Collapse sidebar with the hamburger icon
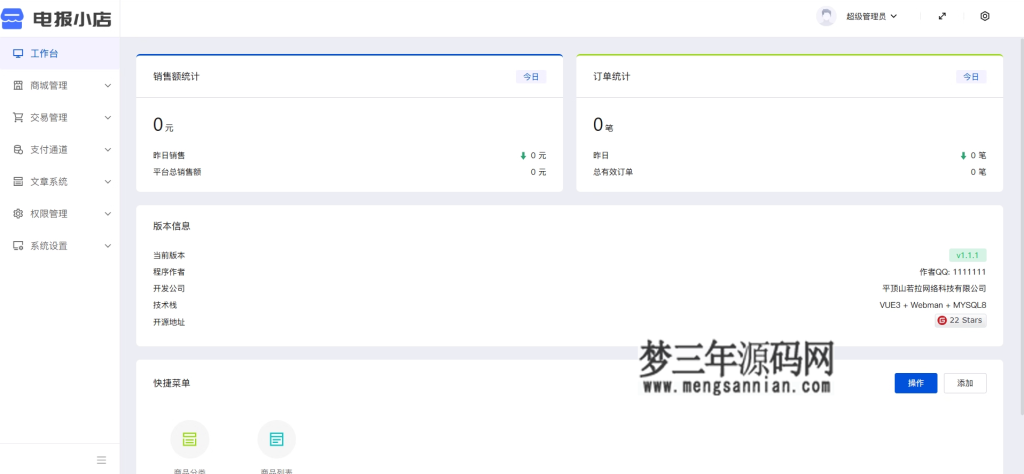 pyautogui.click(x=101, y=460)
